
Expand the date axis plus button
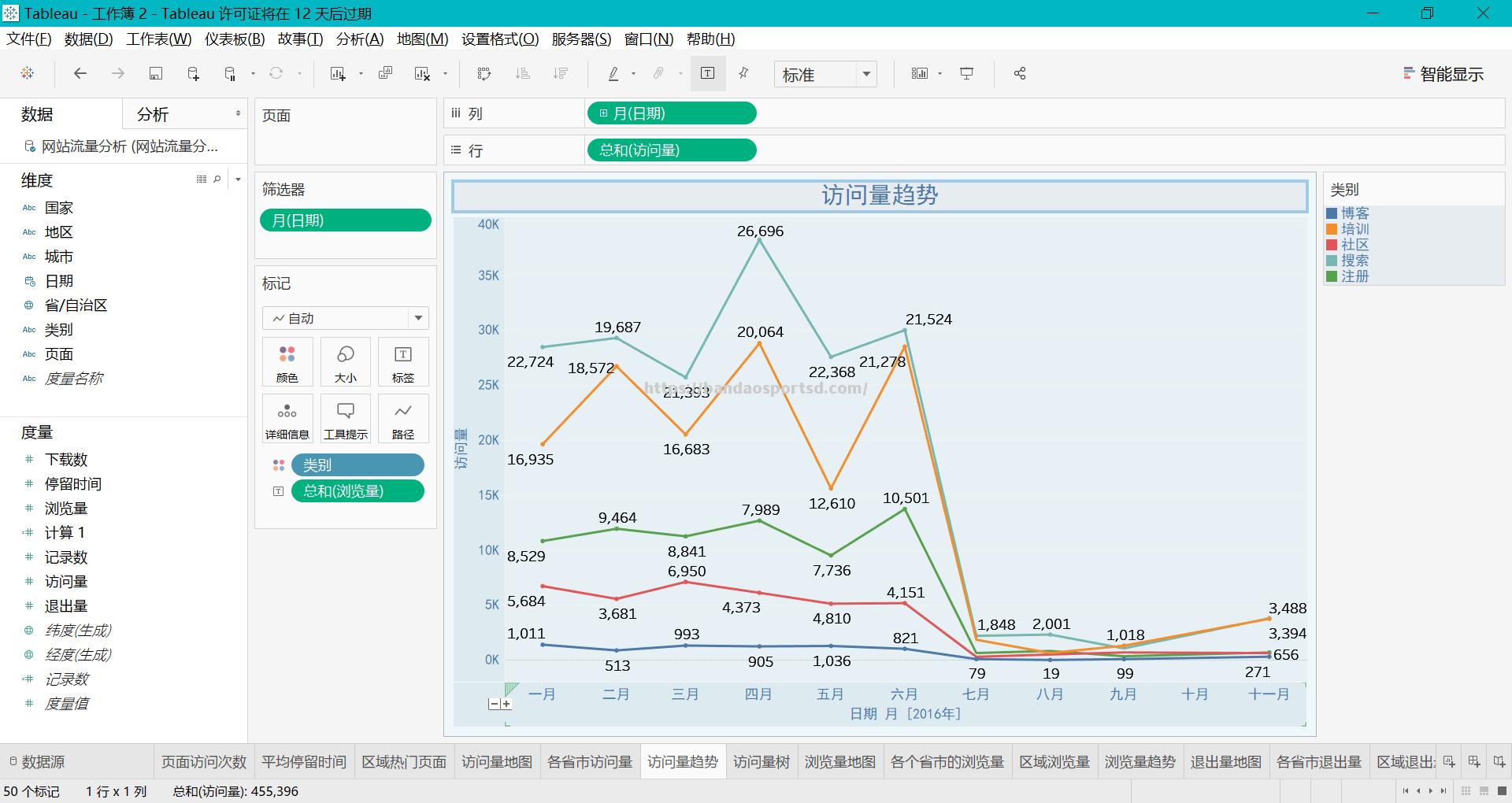tap(506, 704)
